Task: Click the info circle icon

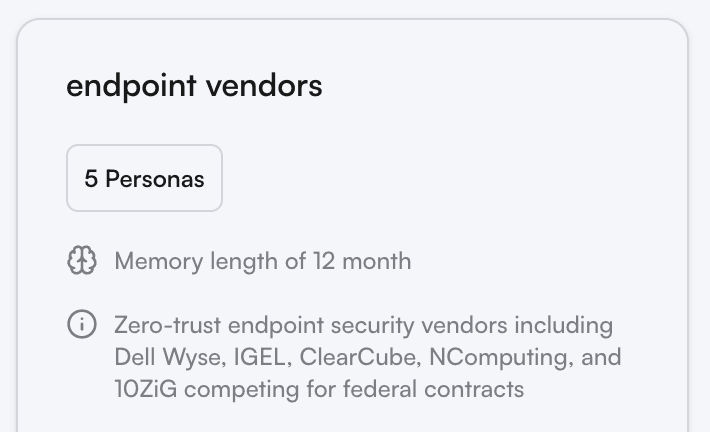Action: click(81, 325)
